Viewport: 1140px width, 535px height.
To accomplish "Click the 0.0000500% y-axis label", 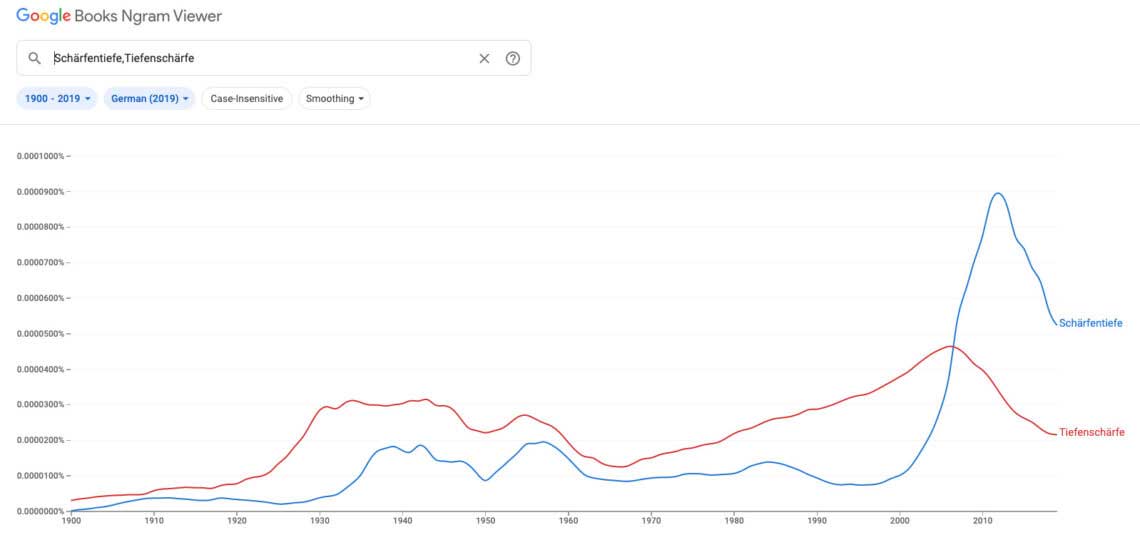I will coord(41,334).
